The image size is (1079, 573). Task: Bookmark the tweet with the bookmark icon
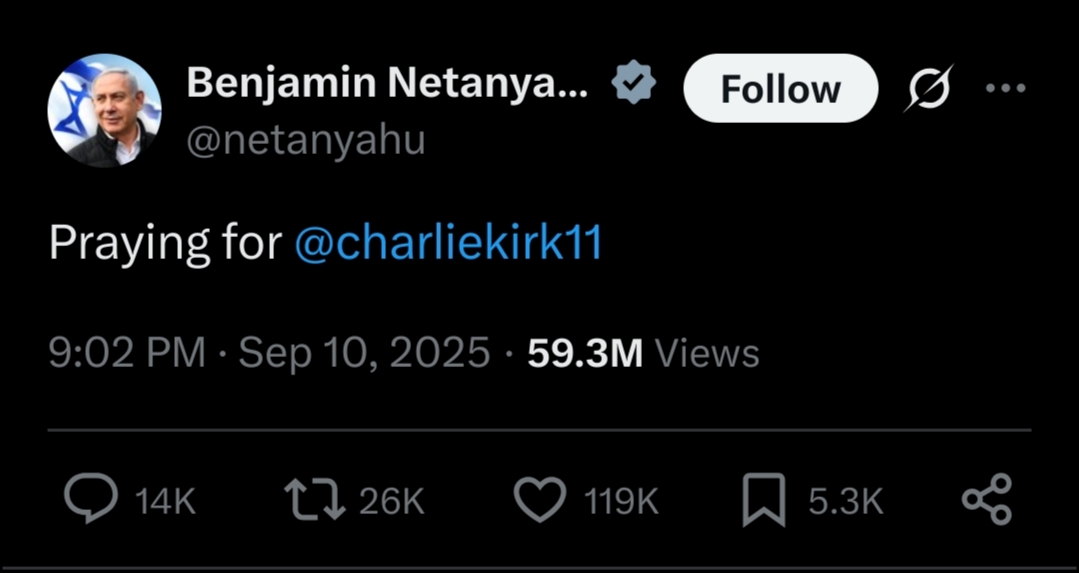point(763,500)
